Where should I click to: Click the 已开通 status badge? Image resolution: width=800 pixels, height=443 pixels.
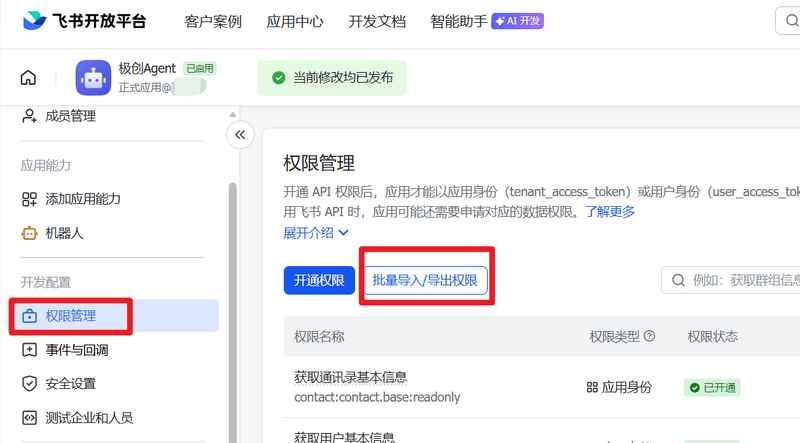[x=712, y=388]
